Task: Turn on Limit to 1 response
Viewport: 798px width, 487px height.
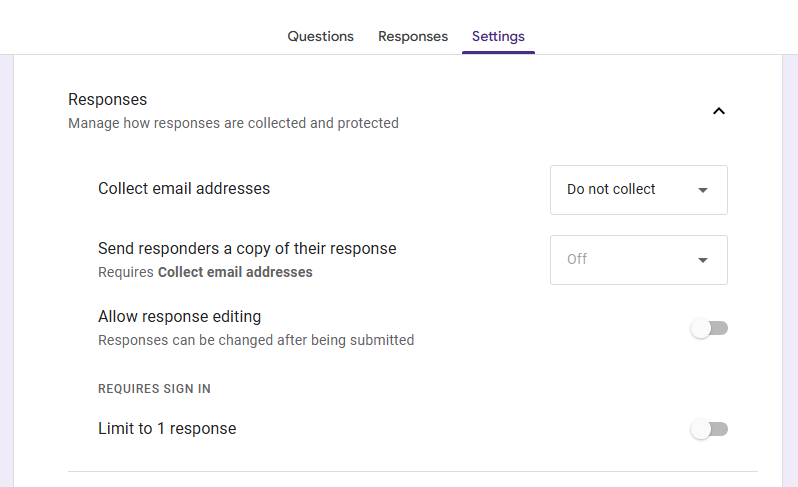Action: [709, 429]
